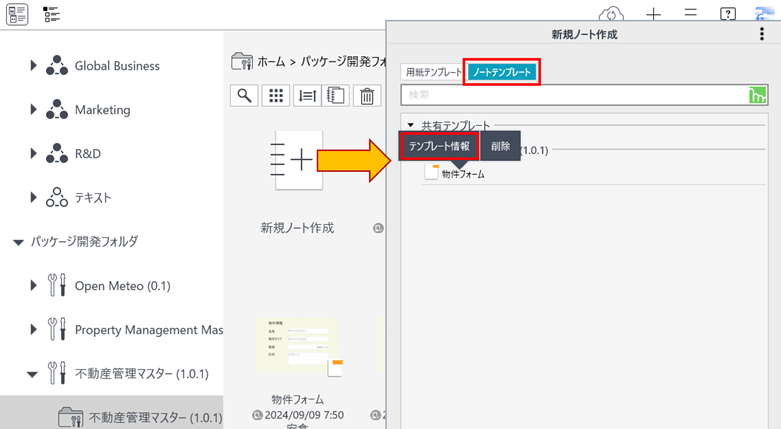Click the cloud sync icon

(x=611, y=13)
